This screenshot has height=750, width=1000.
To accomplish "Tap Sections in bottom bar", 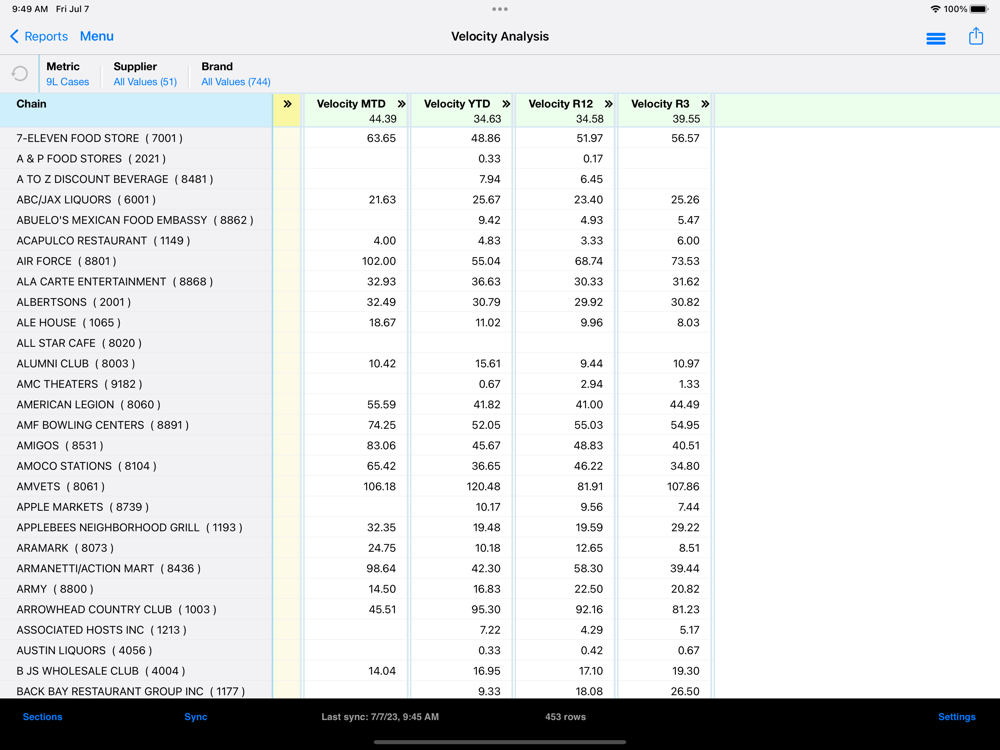I will click(43, 717).
